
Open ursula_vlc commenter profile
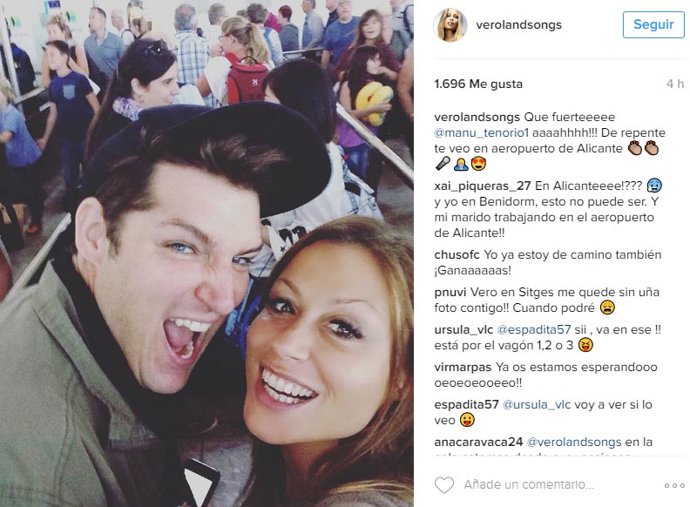click(x=463, y=330)
